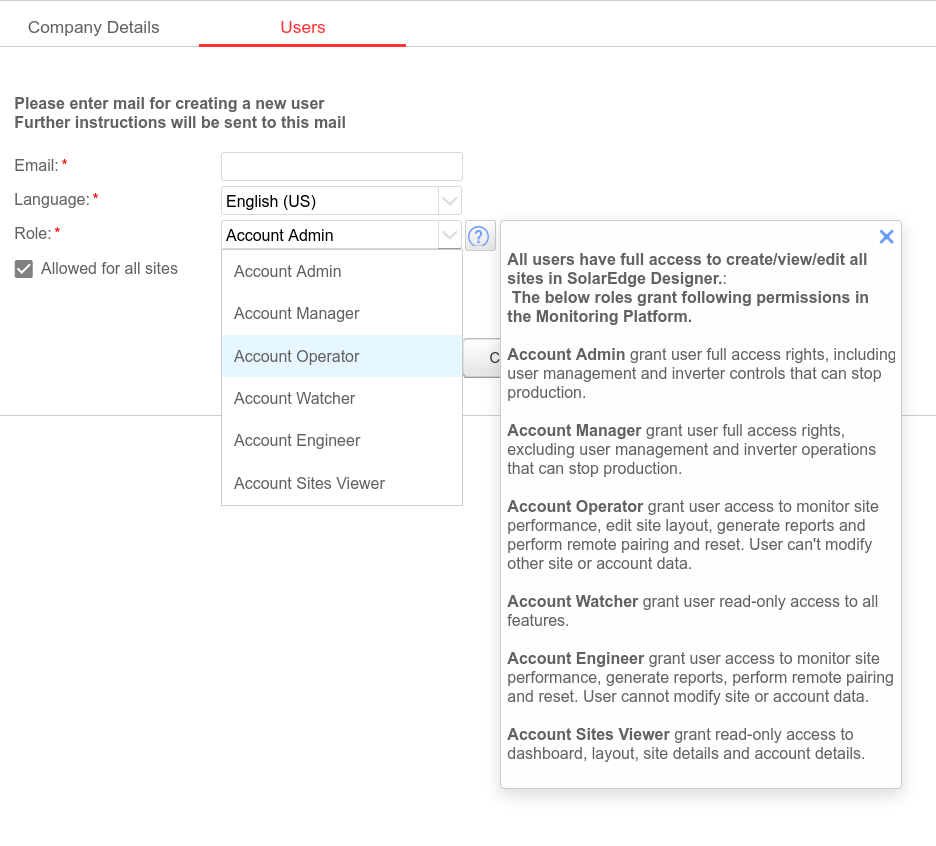Click the Role field showing Account Admin

(x=330, y=236)
